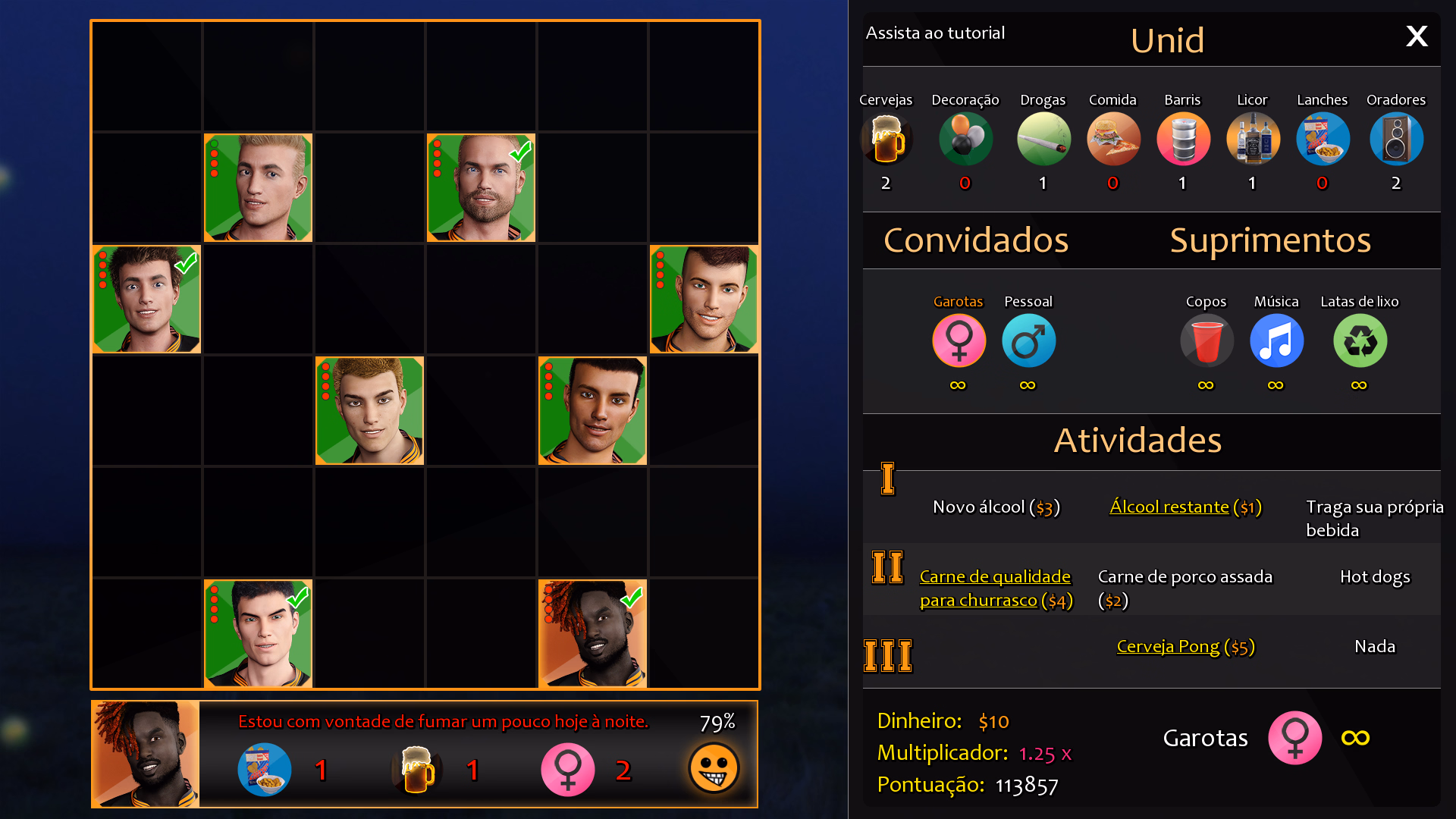Close the Unid panel
This screenshot has width=1456, height=819.
click(1417, 36)
